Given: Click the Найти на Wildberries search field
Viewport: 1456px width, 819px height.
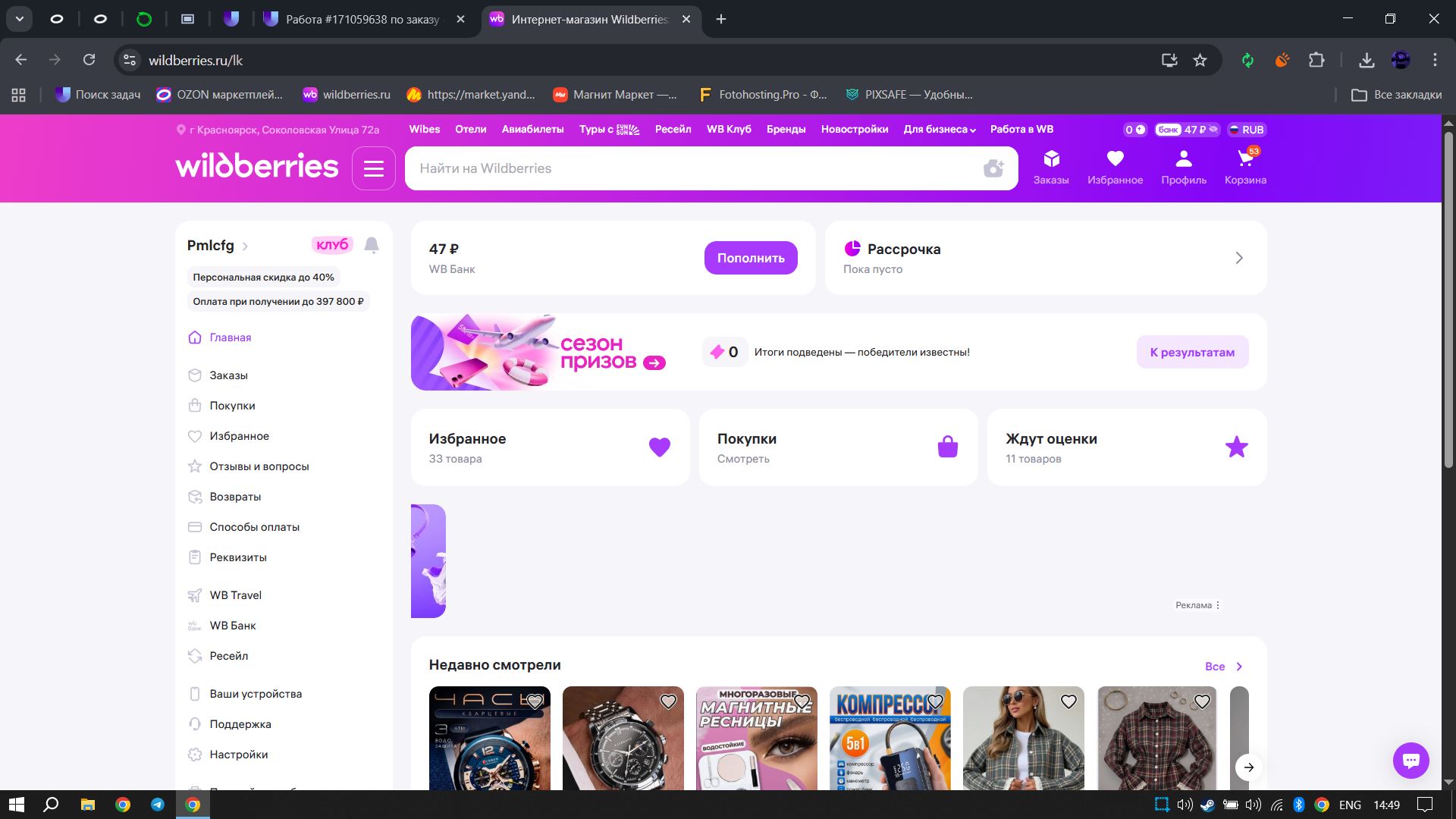Looking at the screenshot, I should [x=682, y=168].
